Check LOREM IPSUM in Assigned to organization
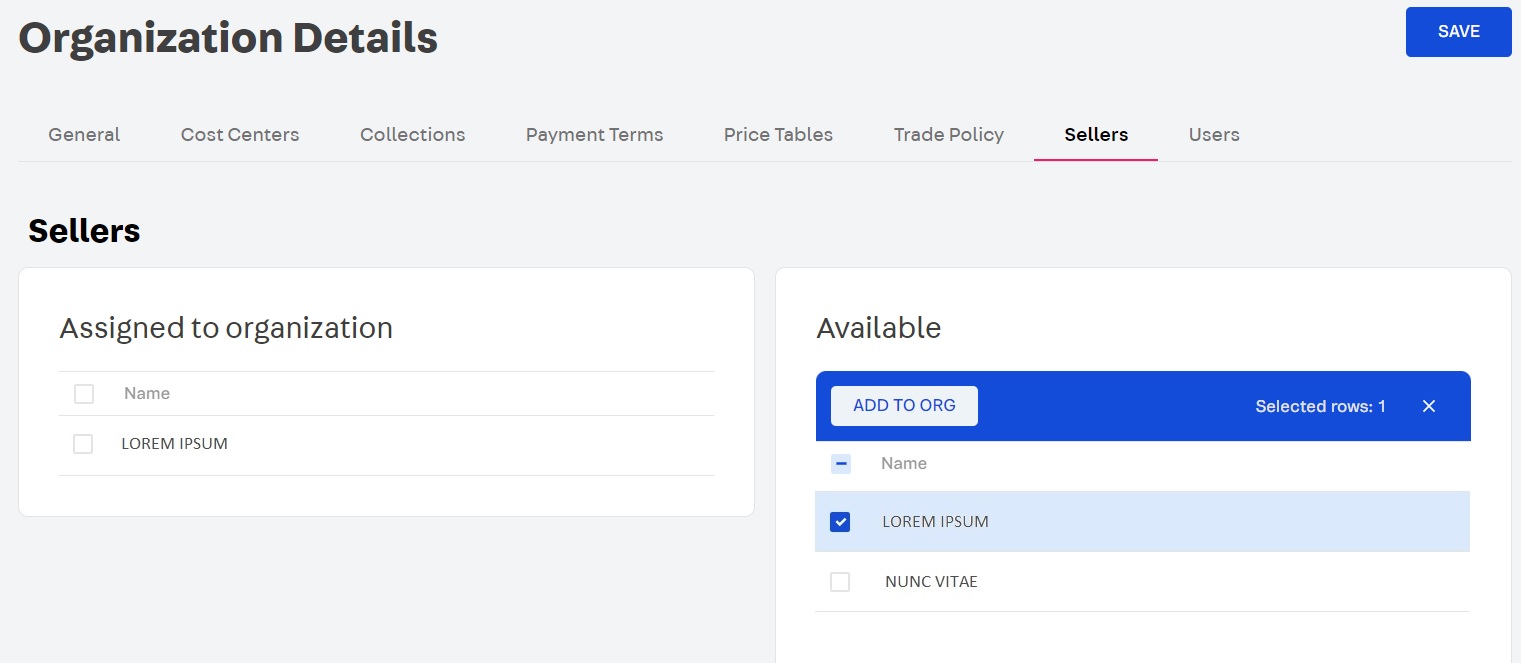The width and height of the screenshot is (1521, 663). pyautogui.click(x=83, y=444)
